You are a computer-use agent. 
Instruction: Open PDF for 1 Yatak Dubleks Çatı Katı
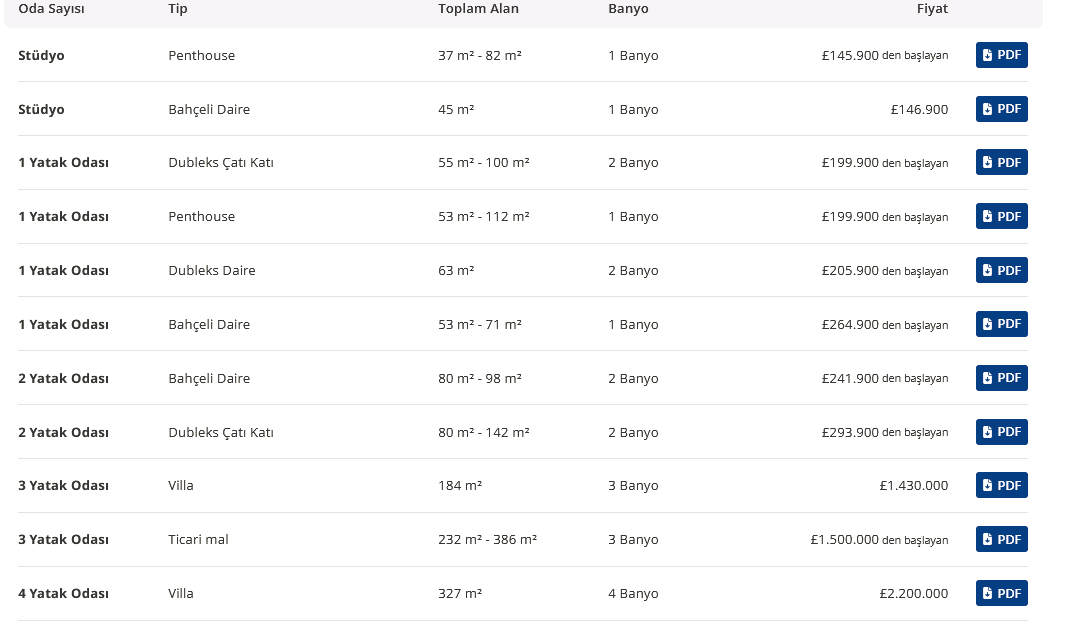(1001, 162)
